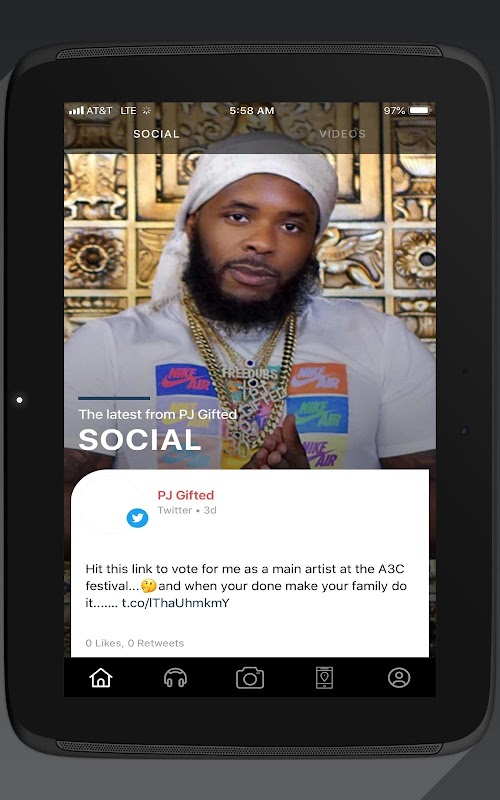Click the PJ Gifted username
500x800 pixels.
coord(186,495)
